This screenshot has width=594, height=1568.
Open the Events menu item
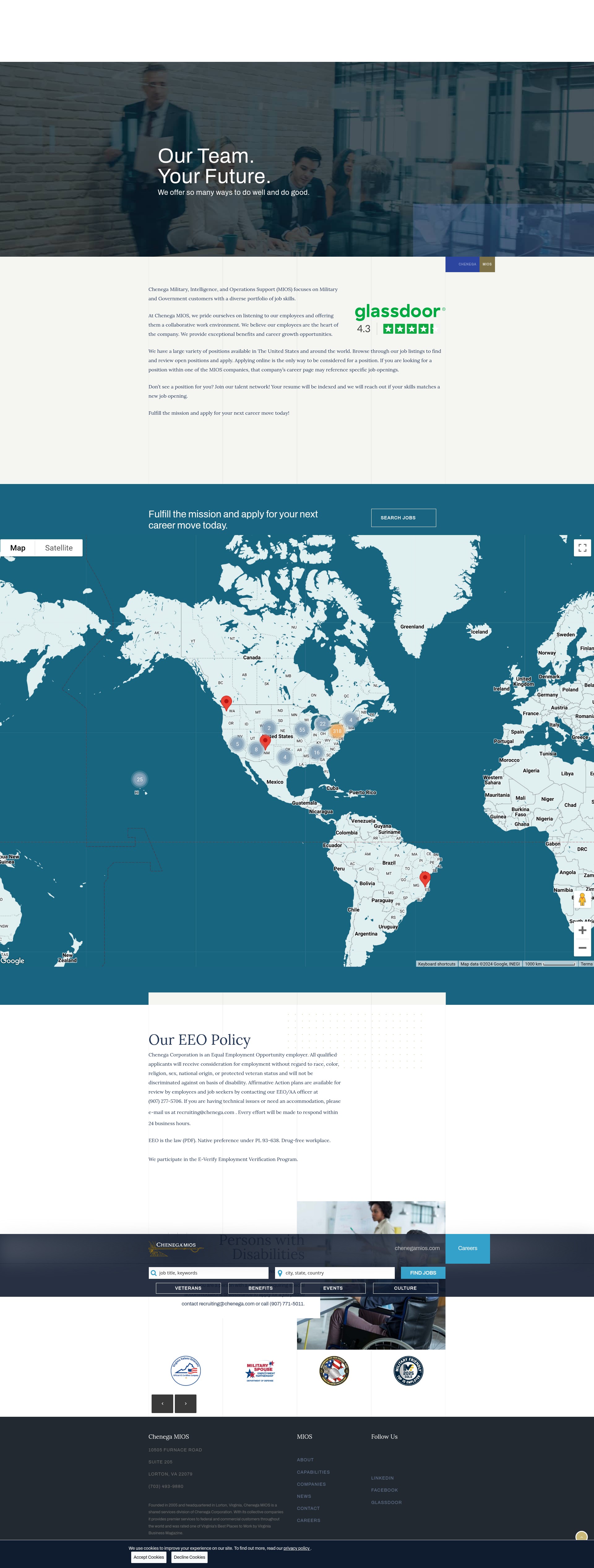pyautogui.click(x=333, y=1288)
